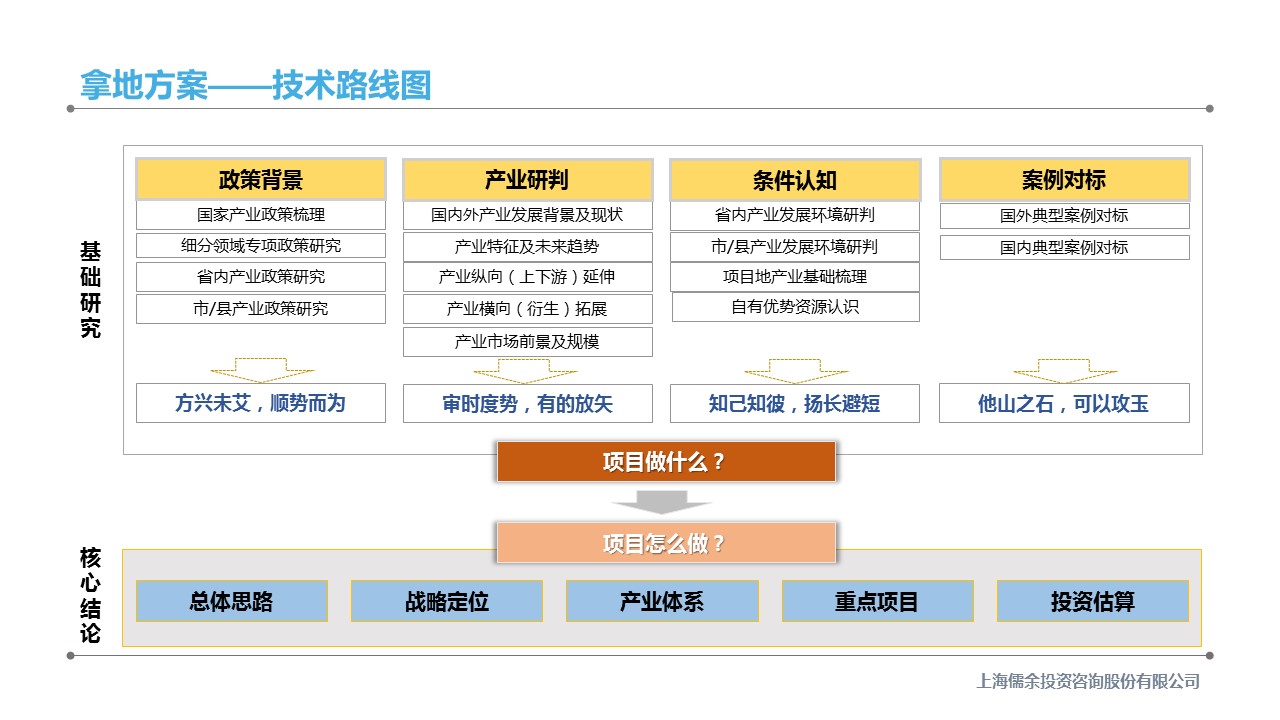Image resolution: width=1280 pixels, height=720 pixels.
Task: Click the 国外典型案例对标 item
Action: point(1065,216)
